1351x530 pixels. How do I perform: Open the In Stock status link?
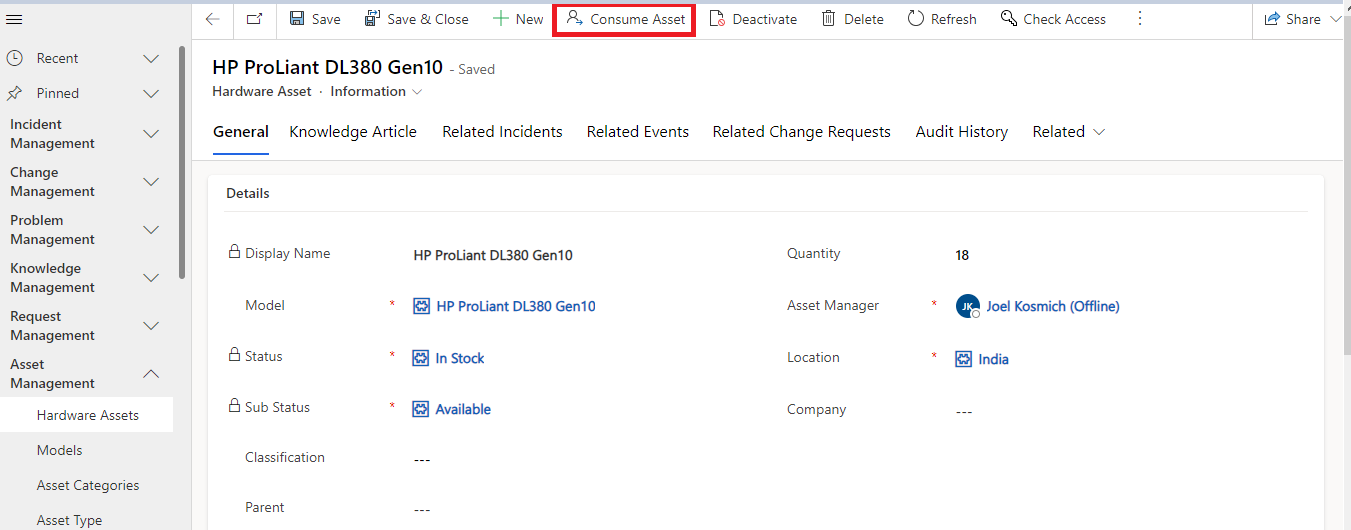[460, 358]
